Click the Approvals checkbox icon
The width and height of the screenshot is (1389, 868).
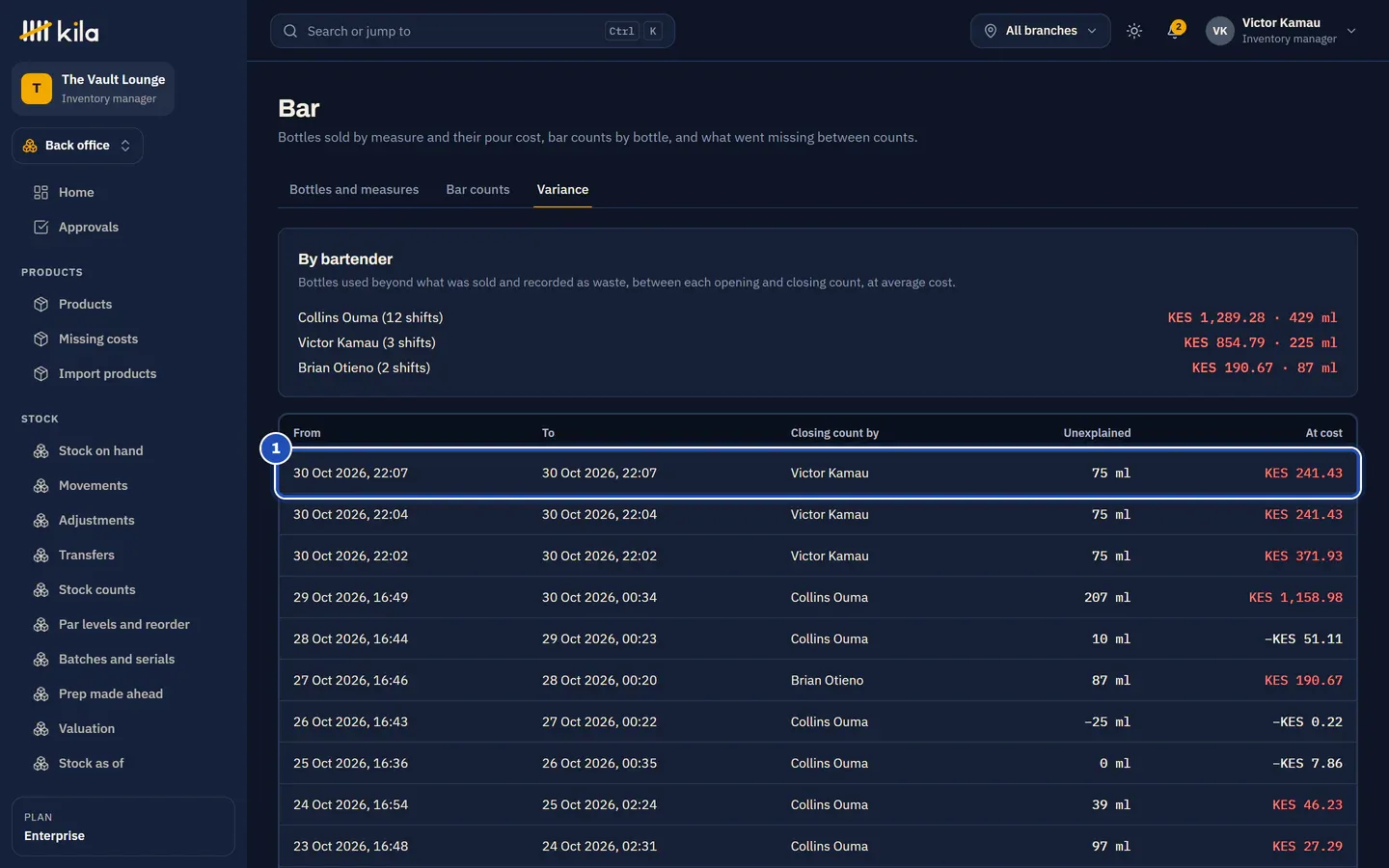pos(41,227)
